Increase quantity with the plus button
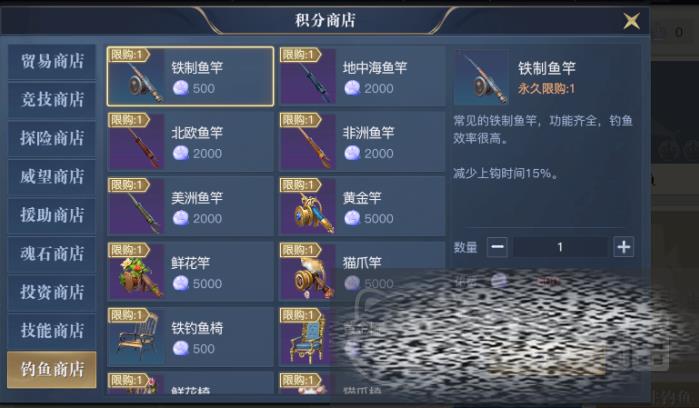 coord(623,247)
